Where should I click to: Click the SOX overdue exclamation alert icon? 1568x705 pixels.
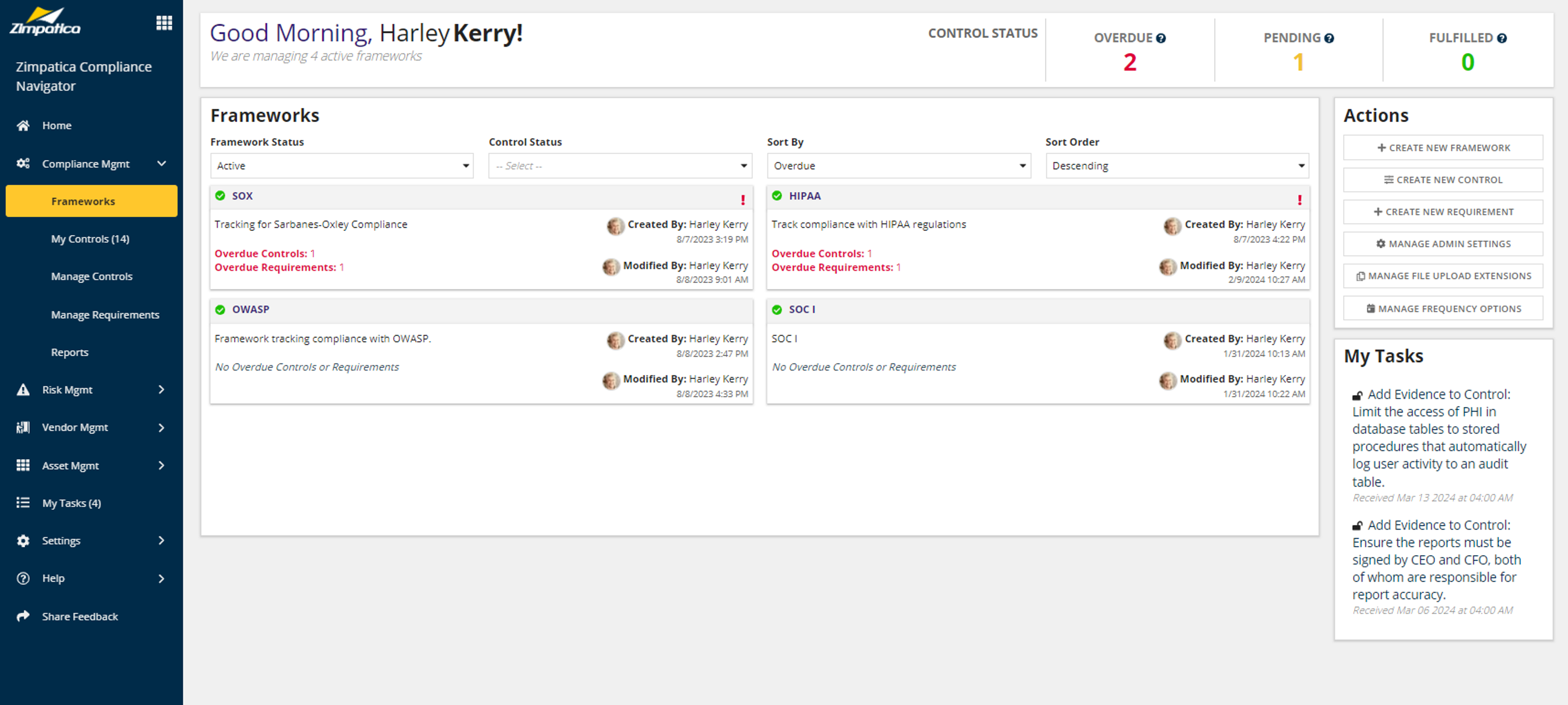pos(743,200)
